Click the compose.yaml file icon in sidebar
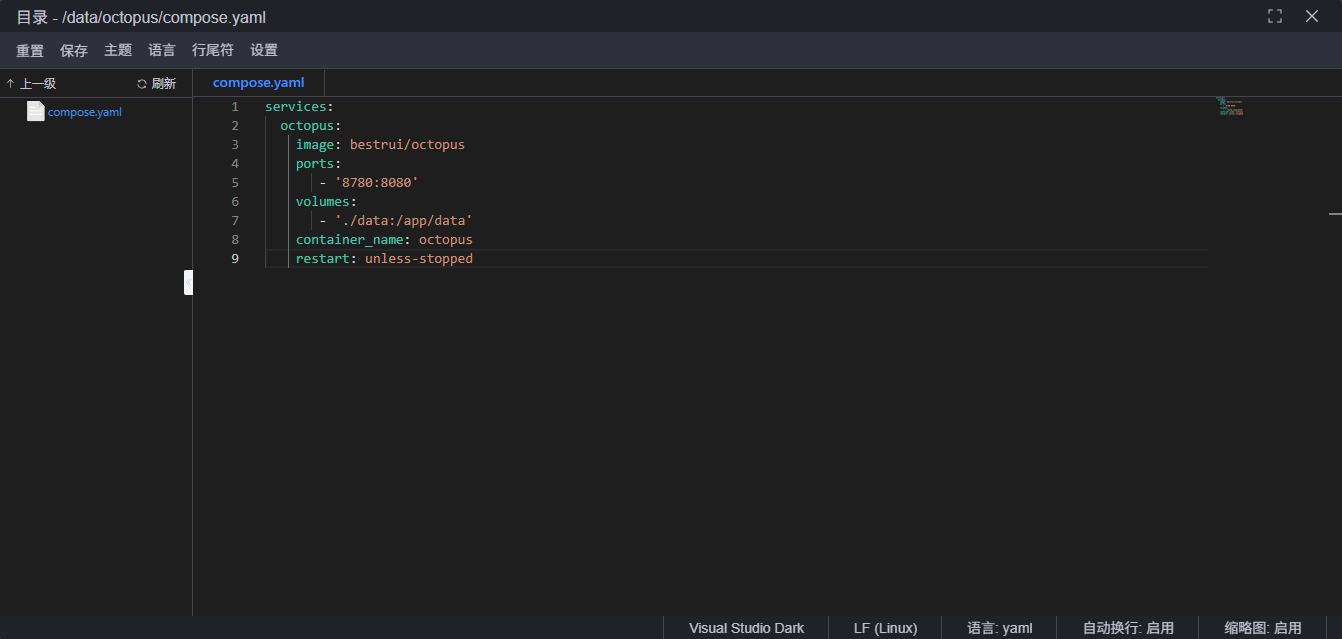The image size is (1342, 639). [36, 112]
